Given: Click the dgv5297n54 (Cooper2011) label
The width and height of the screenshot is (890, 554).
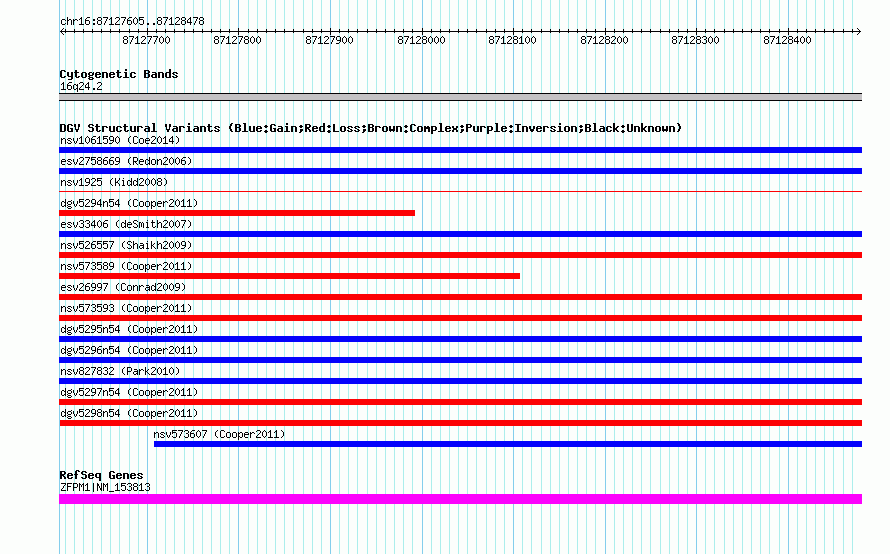Looking at the screenshot, I should (x=129, y=392).
